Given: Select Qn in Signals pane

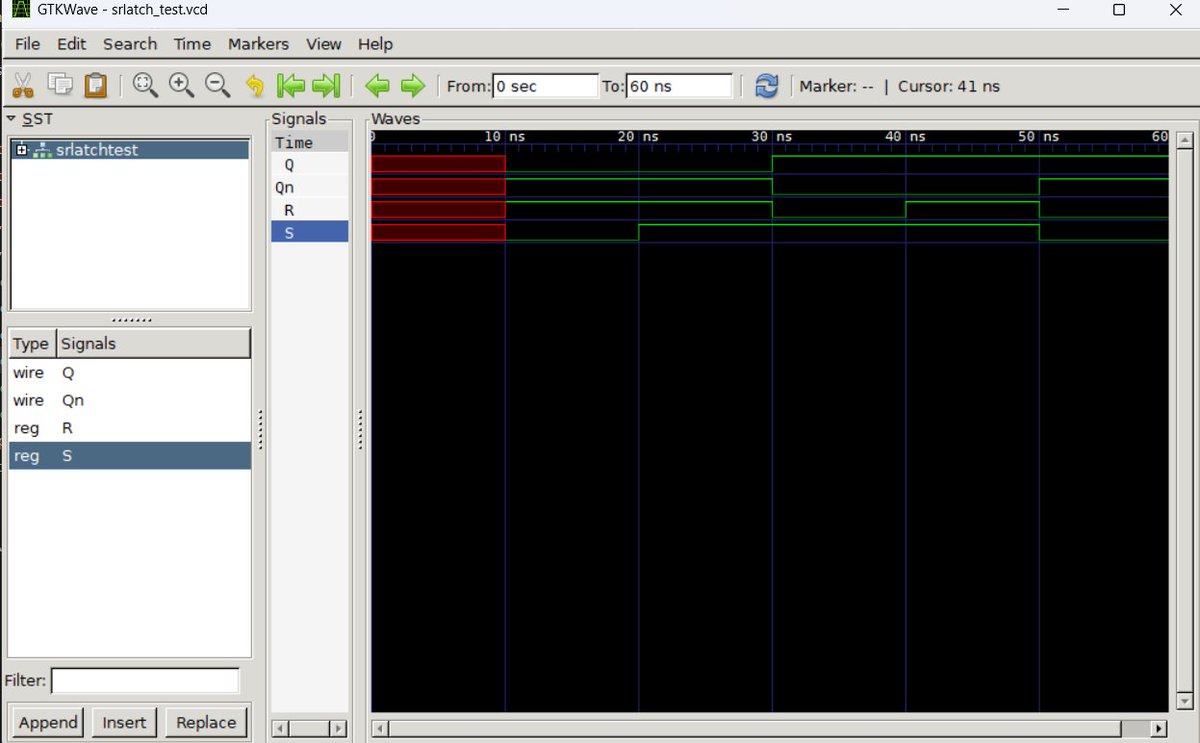Looking at the screenshot, I should [310, 187].
